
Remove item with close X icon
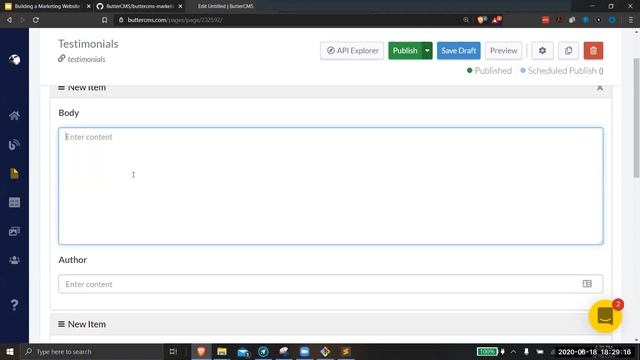coord(600,88)
